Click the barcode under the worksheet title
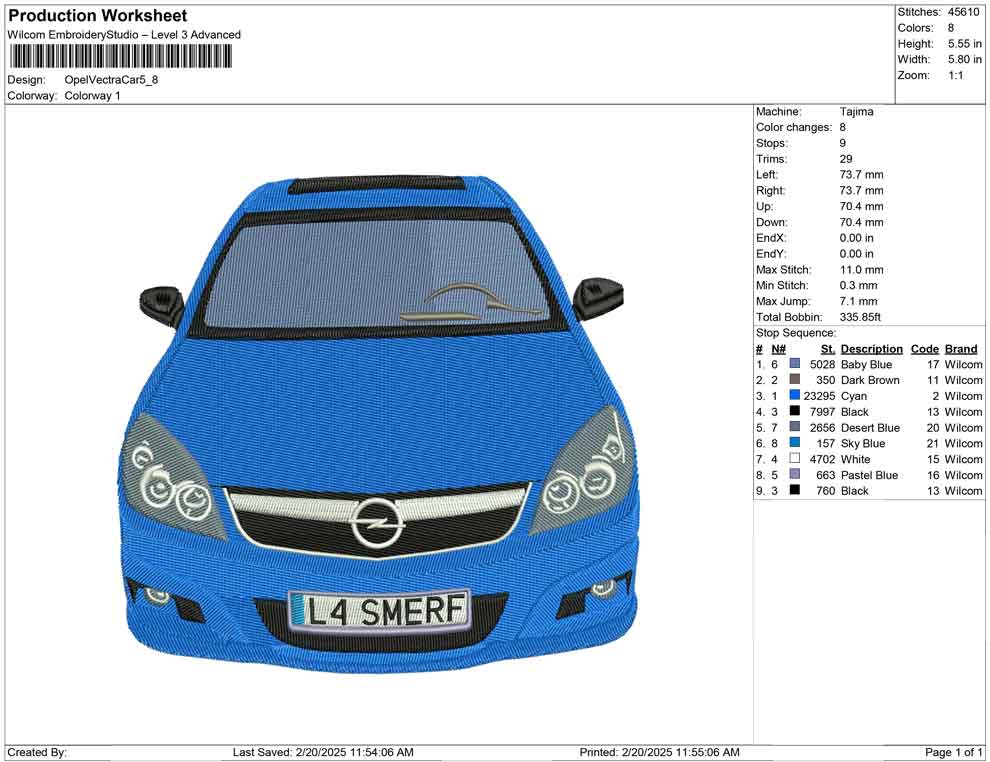 (x=119, y=56)
